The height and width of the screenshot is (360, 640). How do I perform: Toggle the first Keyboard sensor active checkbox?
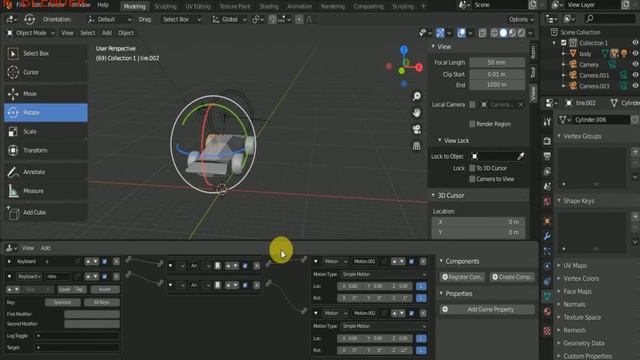pyautogui.click(x=104, y=262)
